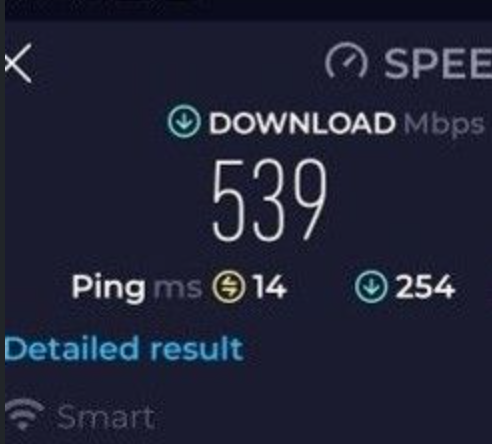
Task: Click the Mbps unit label
Action: tap(444, 125)
